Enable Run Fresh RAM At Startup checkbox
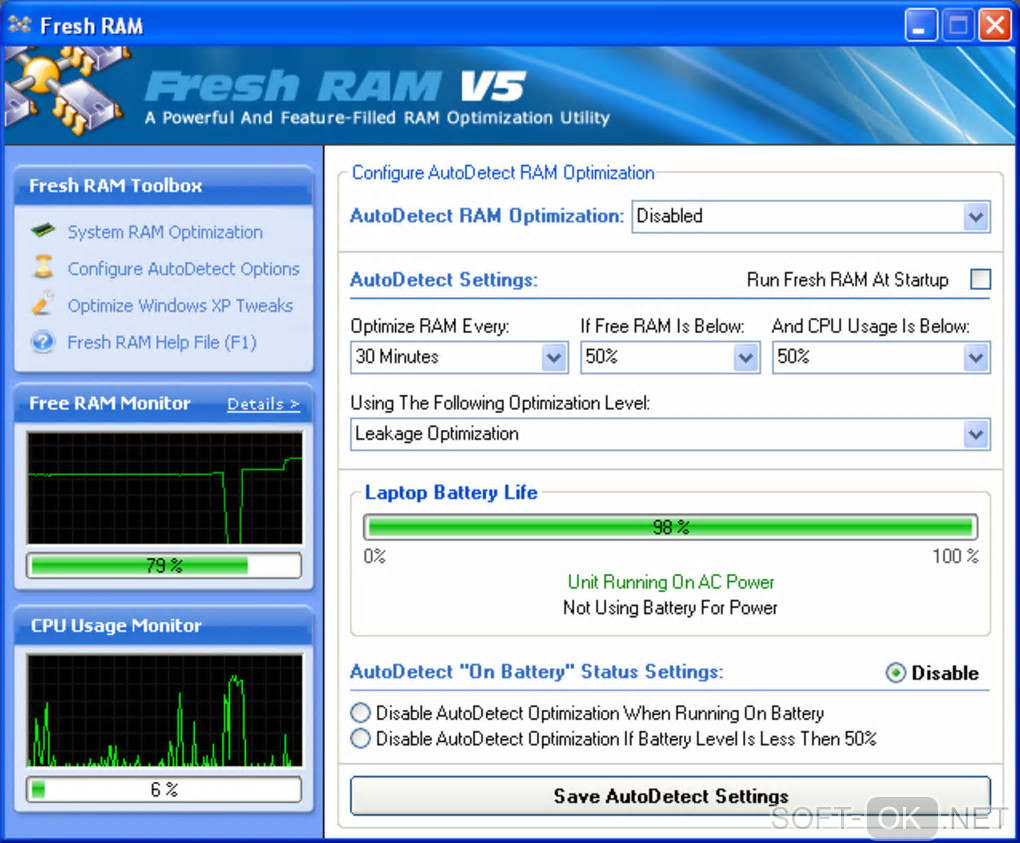Screen dimensions: 1020x843 pos(980,279)
